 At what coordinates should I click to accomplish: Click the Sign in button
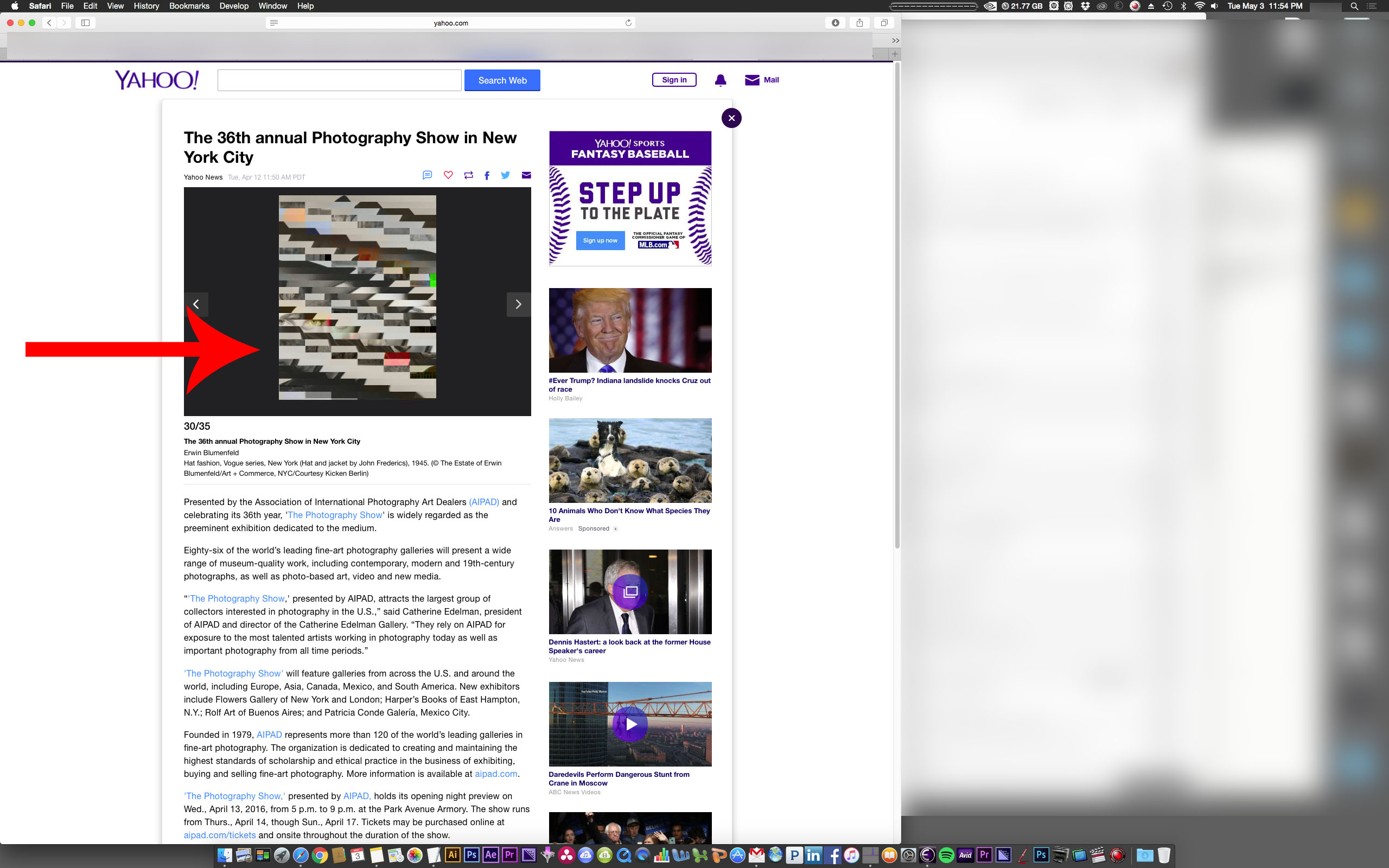[x=674, y=80]
